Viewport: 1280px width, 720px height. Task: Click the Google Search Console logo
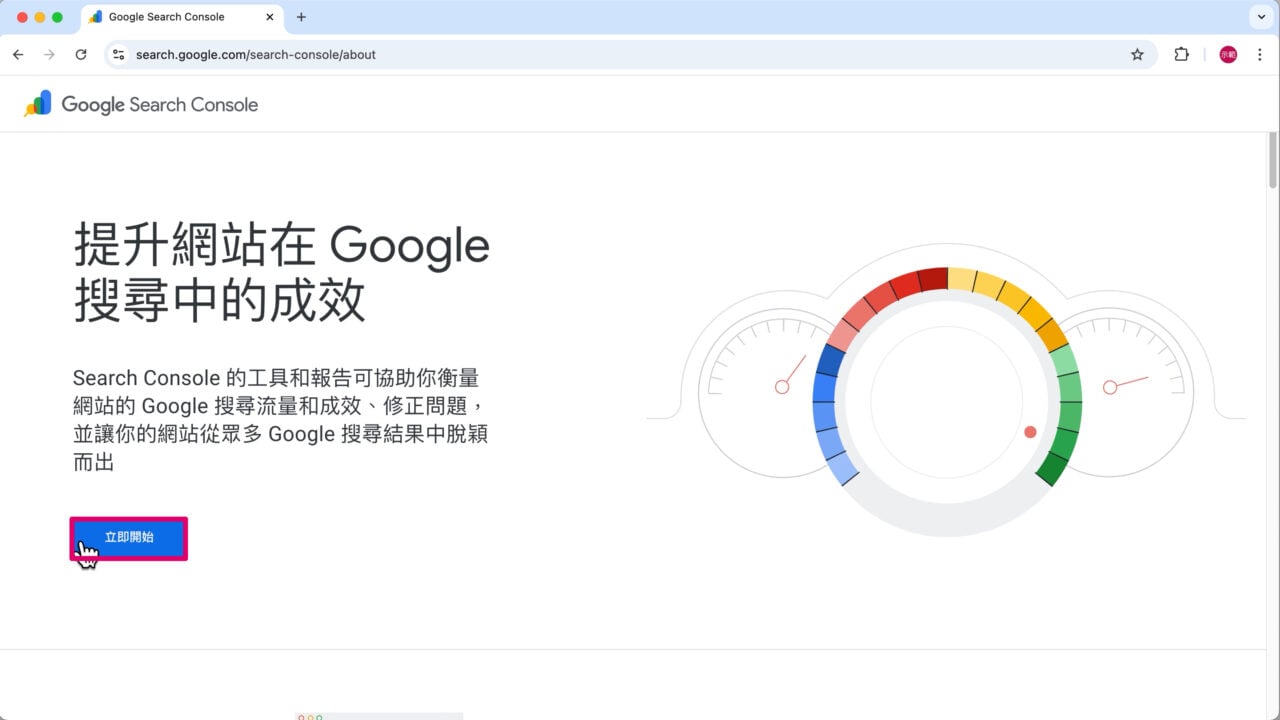click(x=141, y=104)
